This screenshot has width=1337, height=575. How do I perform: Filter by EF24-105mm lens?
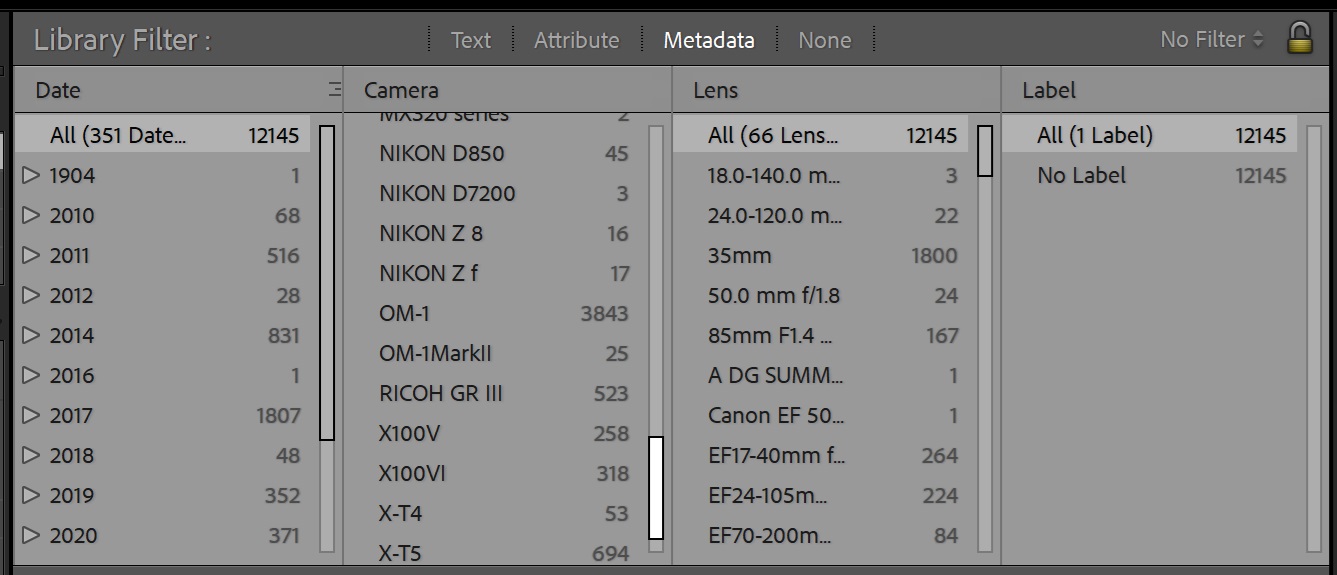821,495
